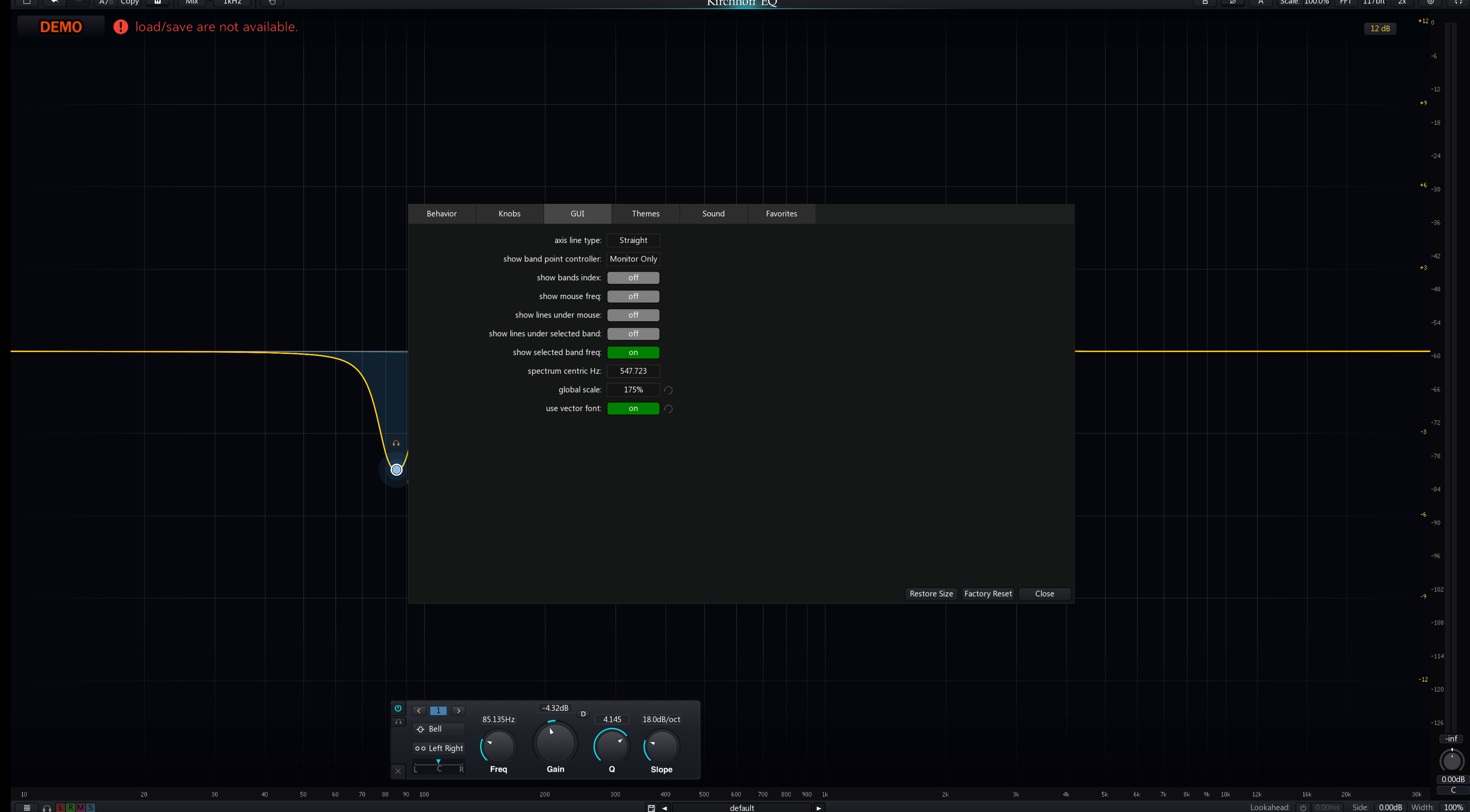Click the A/B compare button
This screenshot has height=812, width=1470.
click(106, 2)
